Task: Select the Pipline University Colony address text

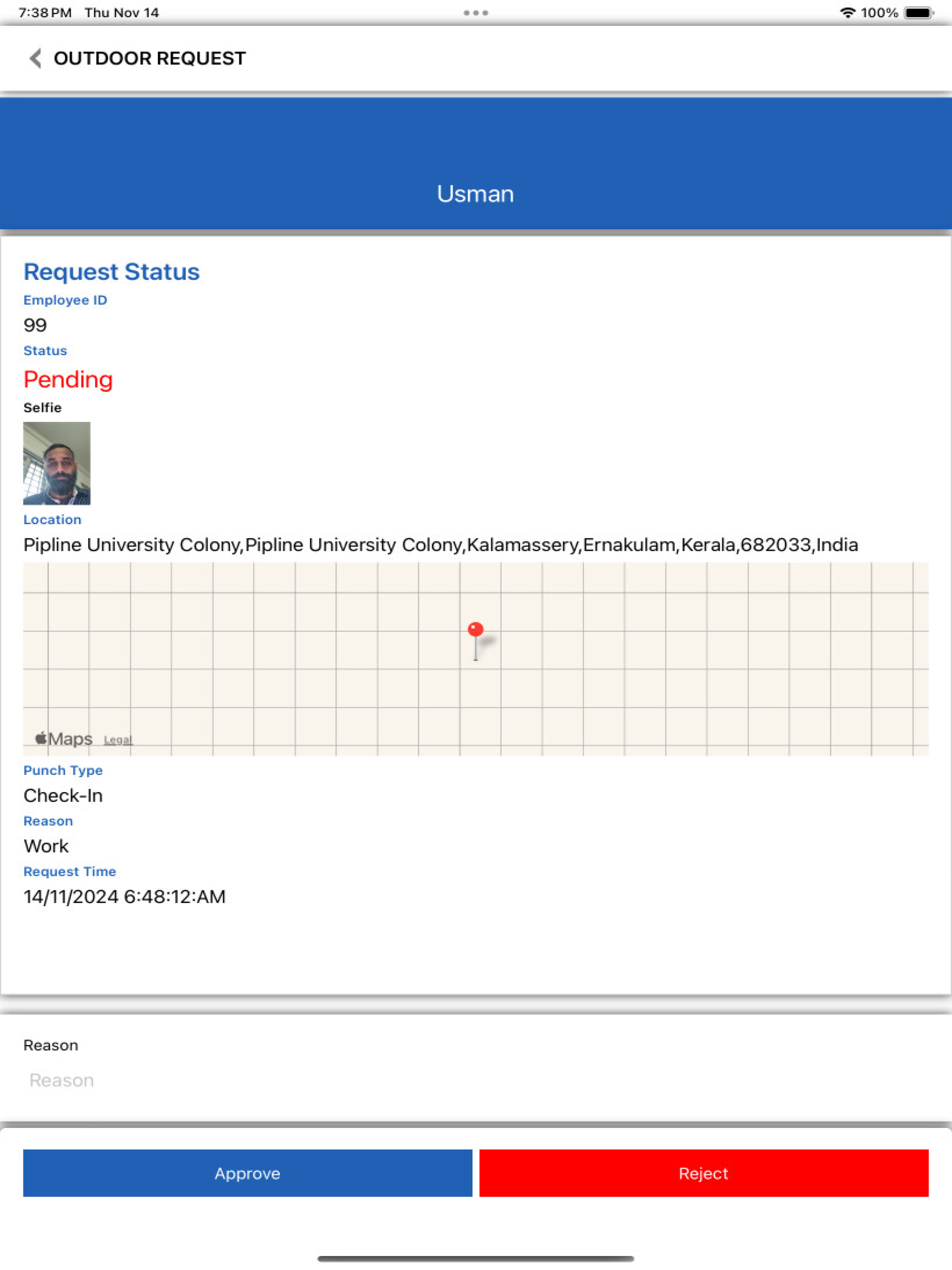Action: pos(440,544)
